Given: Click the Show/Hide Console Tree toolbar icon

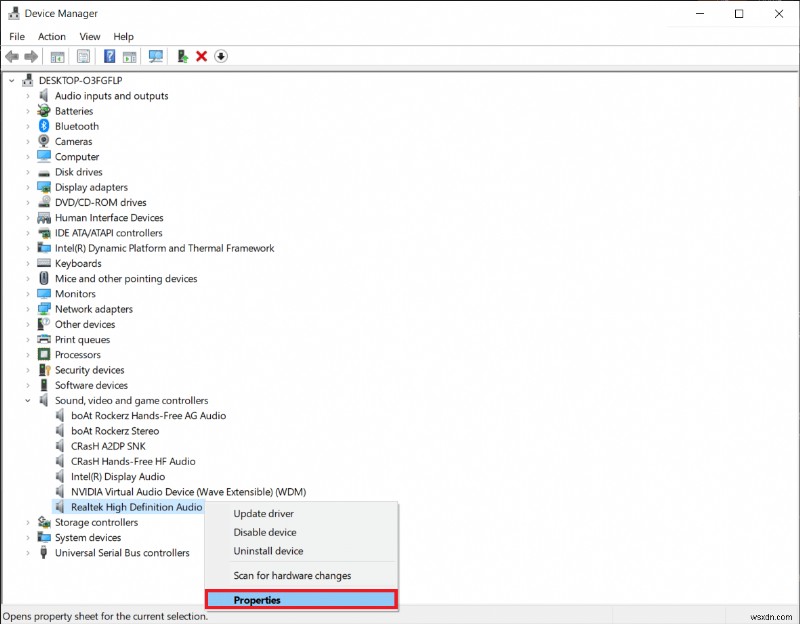Looking at the screenshot, I should pyautogui.click(x=58, y=56).
